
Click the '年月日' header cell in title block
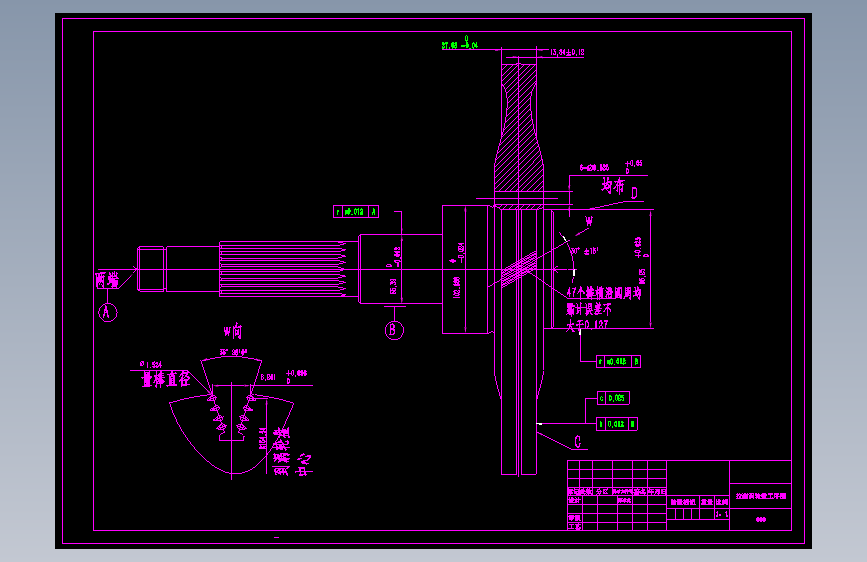[657, 491]
